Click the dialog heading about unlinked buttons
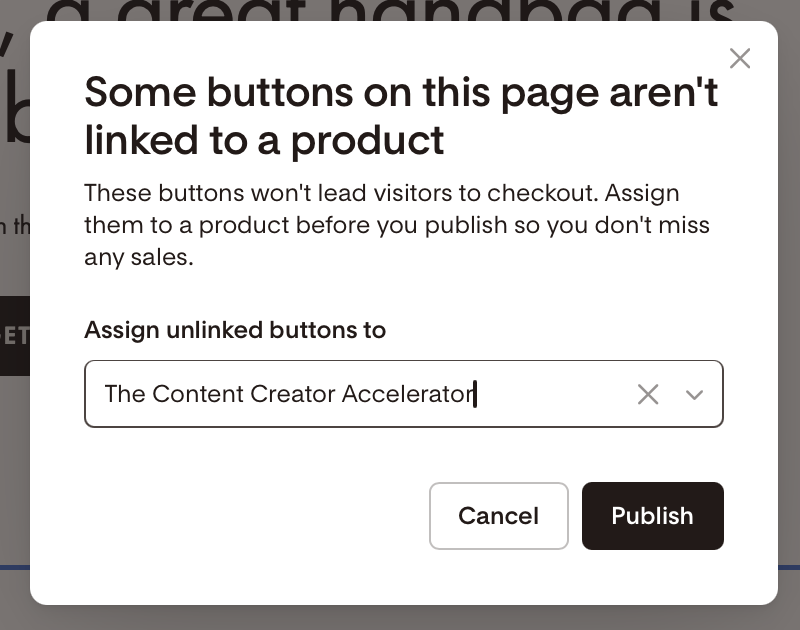This screenshot has width=800, height=630. (x=401, y=116)
